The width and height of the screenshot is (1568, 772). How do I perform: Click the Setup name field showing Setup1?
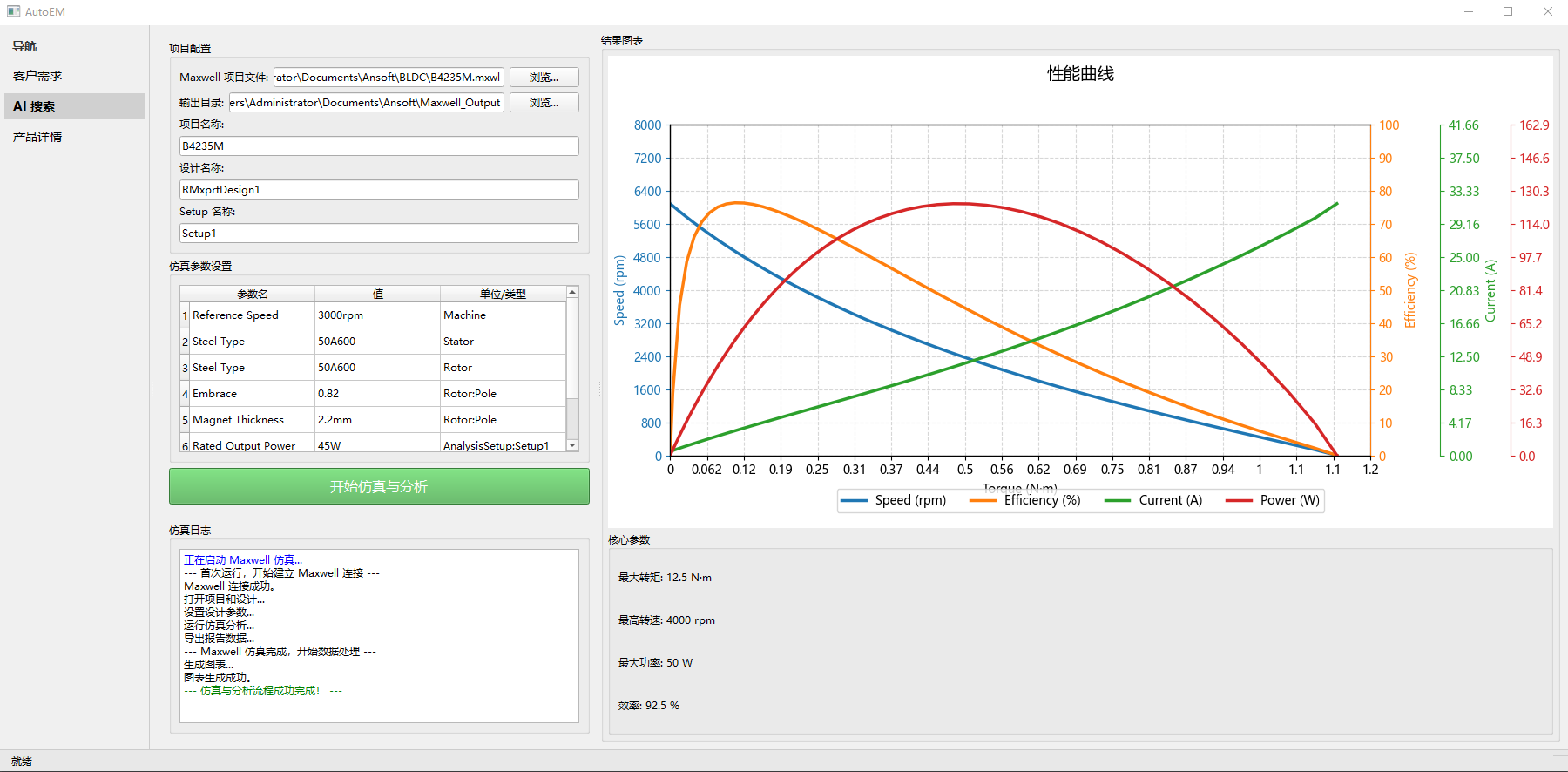pyautogui.click(x=379, y=234)
